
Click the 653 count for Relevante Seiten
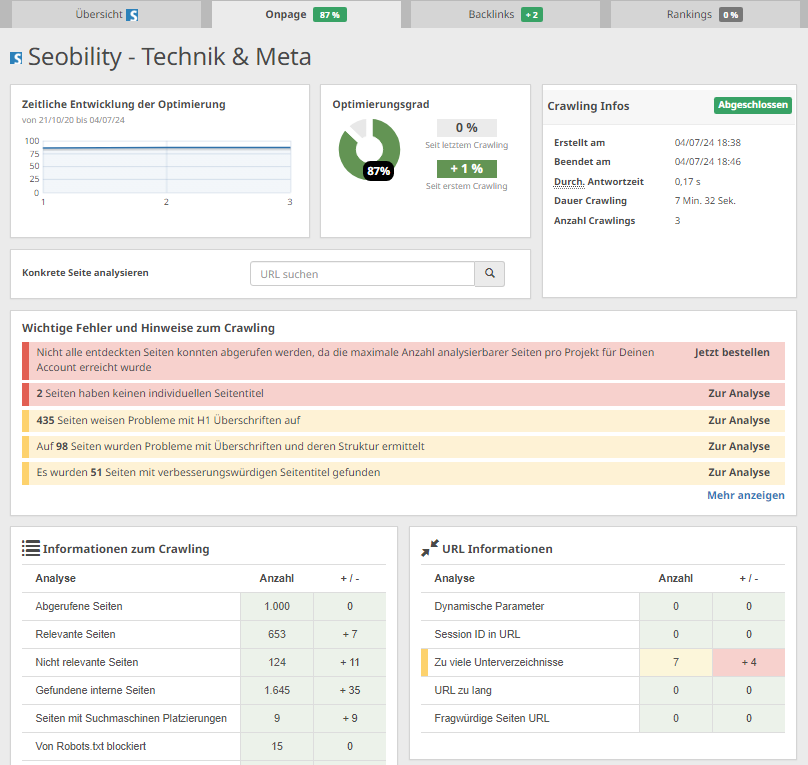coord(277,634)
